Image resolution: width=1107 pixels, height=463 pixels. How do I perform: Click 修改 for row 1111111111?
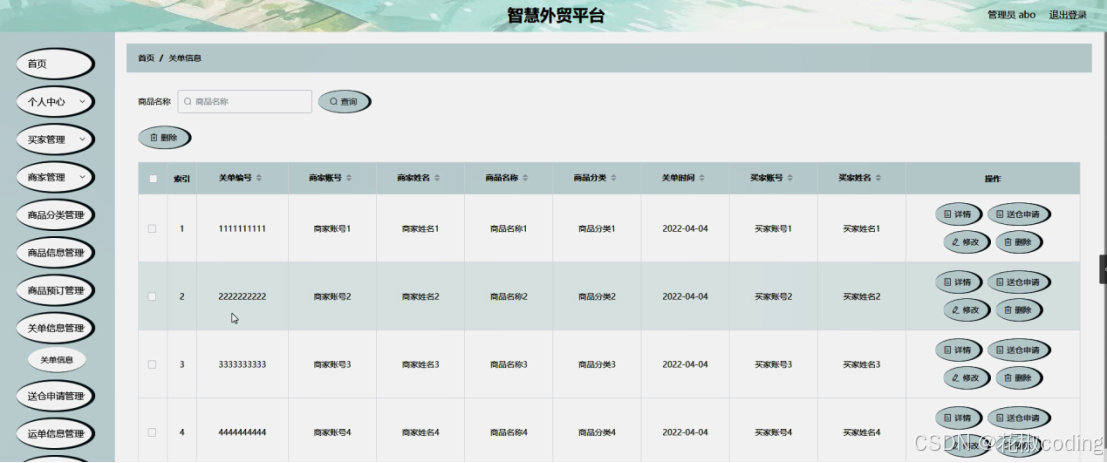[x=967, y=242]
